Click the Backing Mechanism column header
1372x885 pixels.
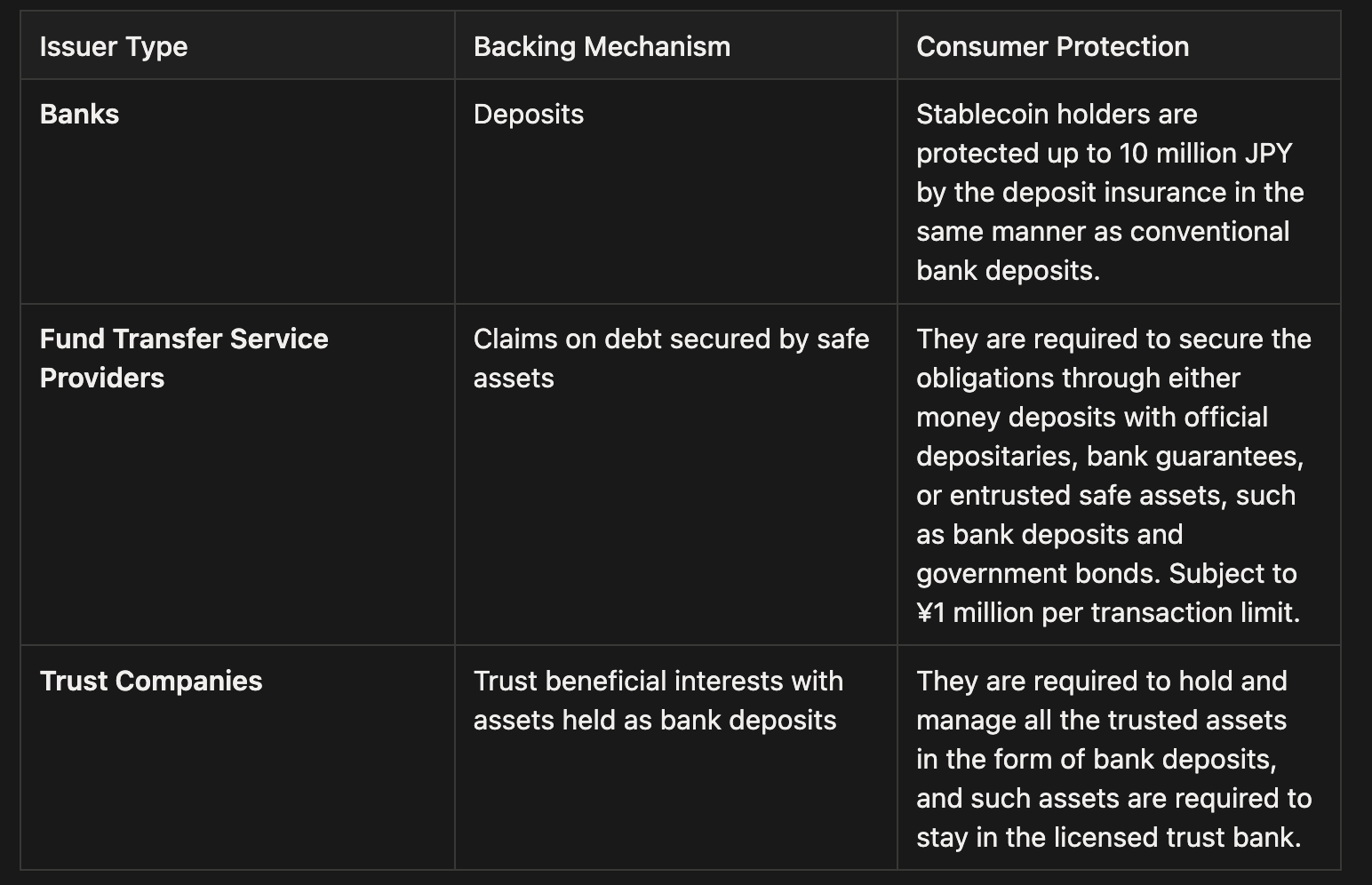pos(602,46)
